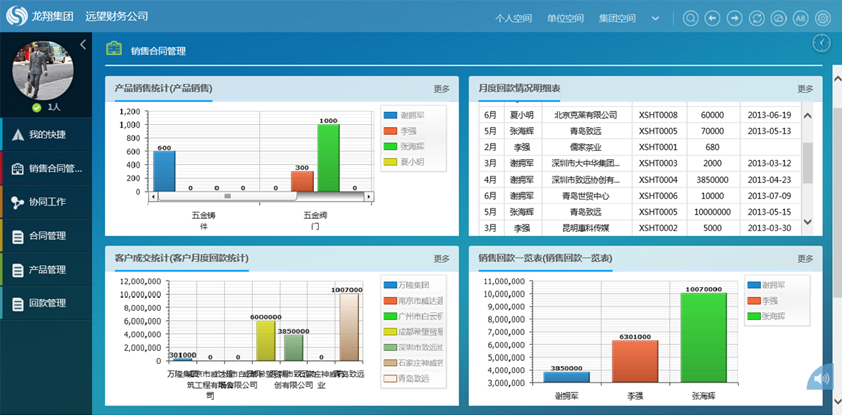Image resolution: width=842 pixels, height=415 pixels.
Task: Switch to 单位空间
Action: tap(565, 18)
